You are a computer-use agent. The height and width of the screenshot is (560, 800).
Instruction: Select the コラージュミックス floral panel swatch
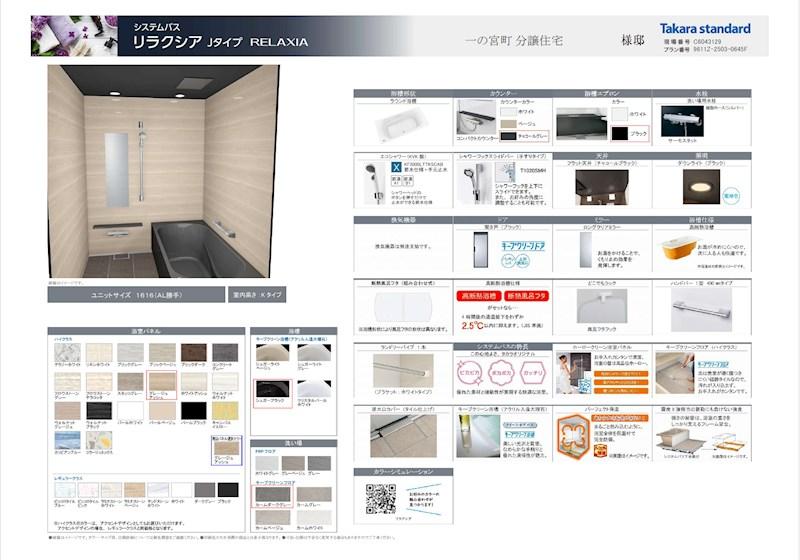click(99, 440)
